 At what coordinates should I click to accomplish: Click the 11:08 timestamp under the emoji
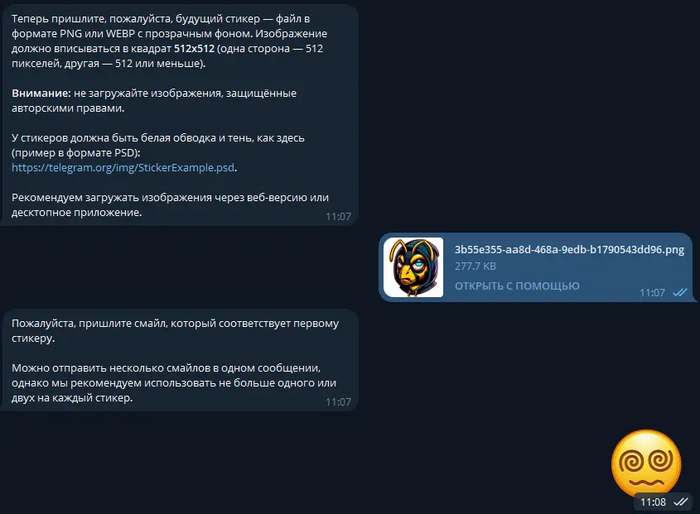click(653, 502)
